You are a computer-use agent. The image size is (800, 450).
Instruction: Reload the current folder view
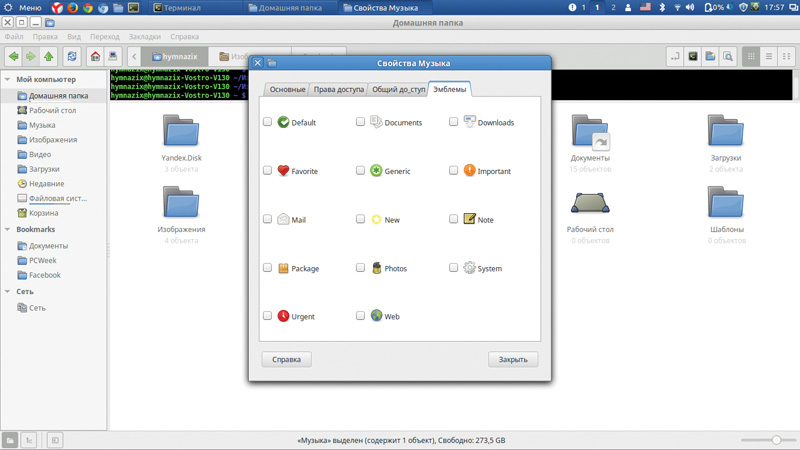(x=72, y=57)
